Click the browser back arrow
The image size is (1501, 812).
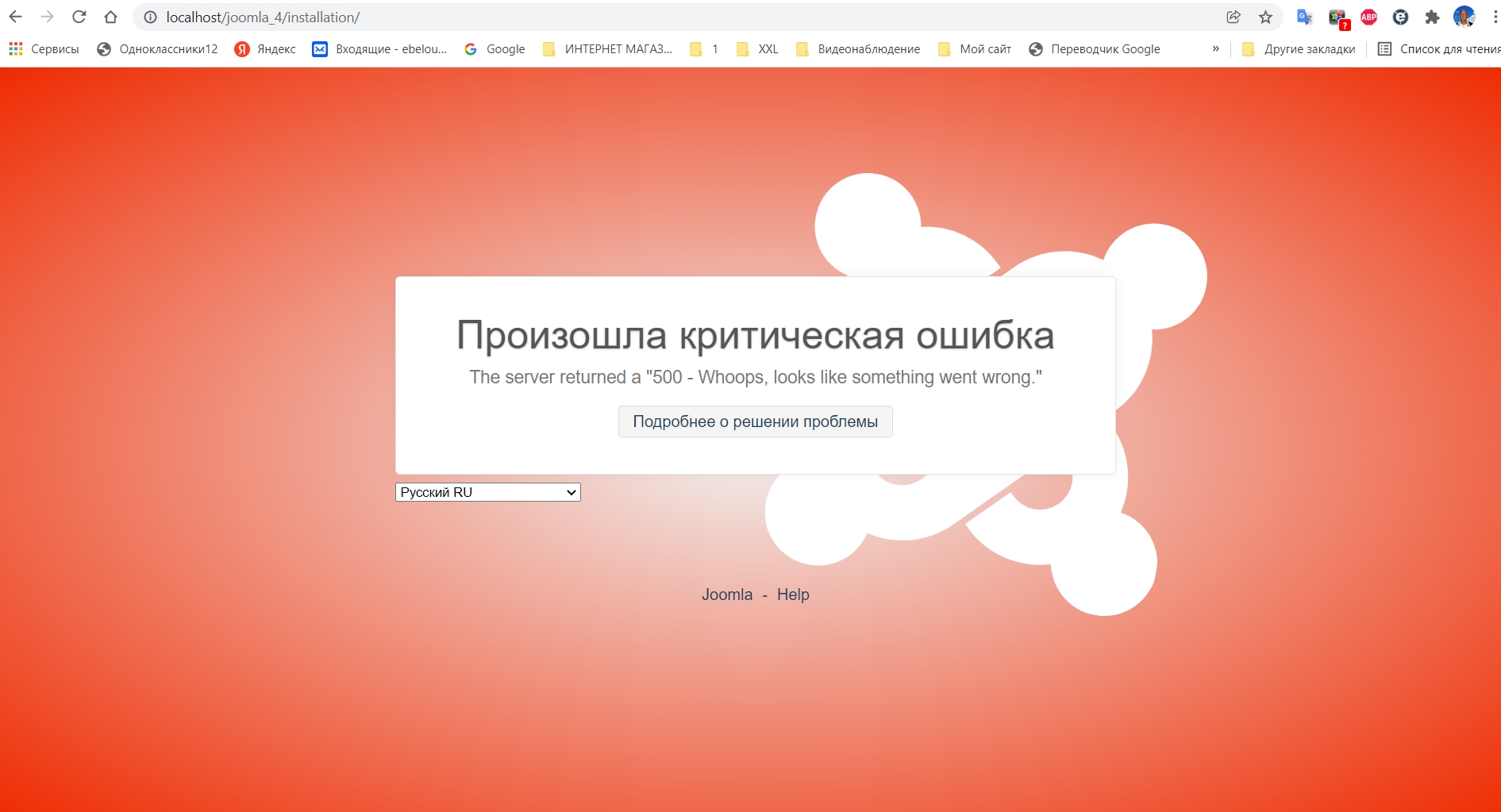[16, 17]
